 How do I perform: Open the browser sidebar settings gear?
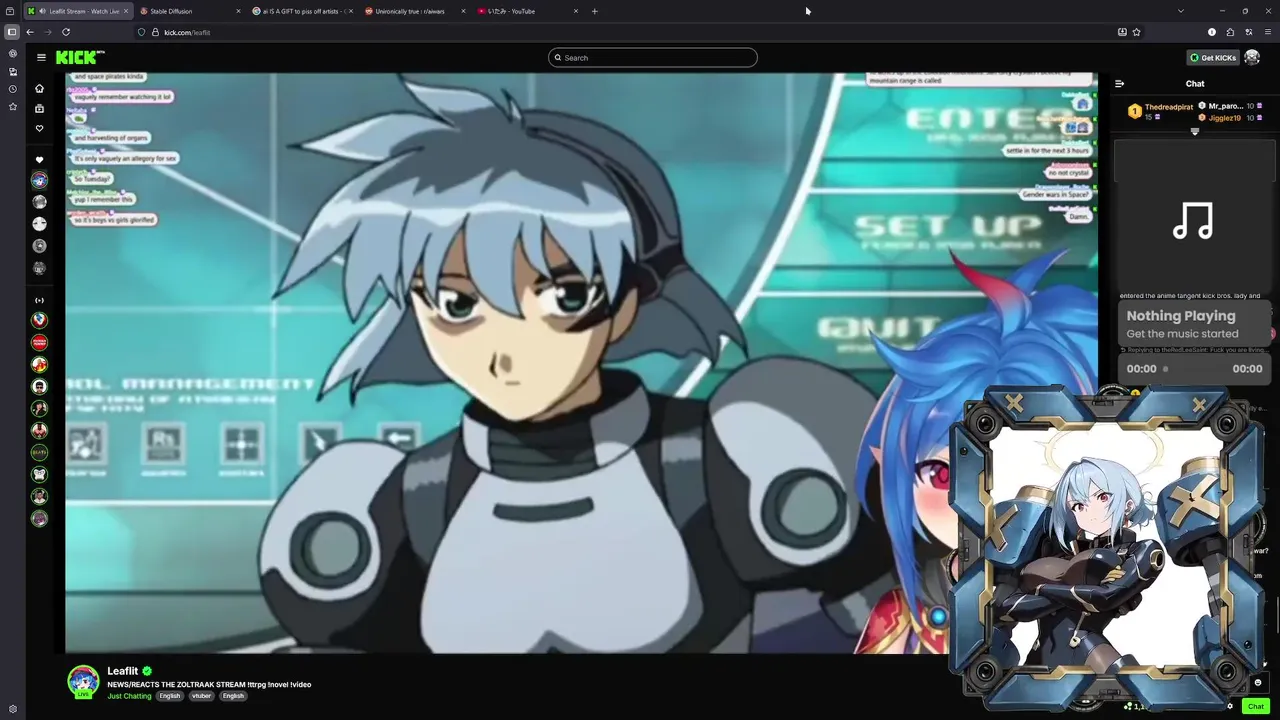[12, 709]
